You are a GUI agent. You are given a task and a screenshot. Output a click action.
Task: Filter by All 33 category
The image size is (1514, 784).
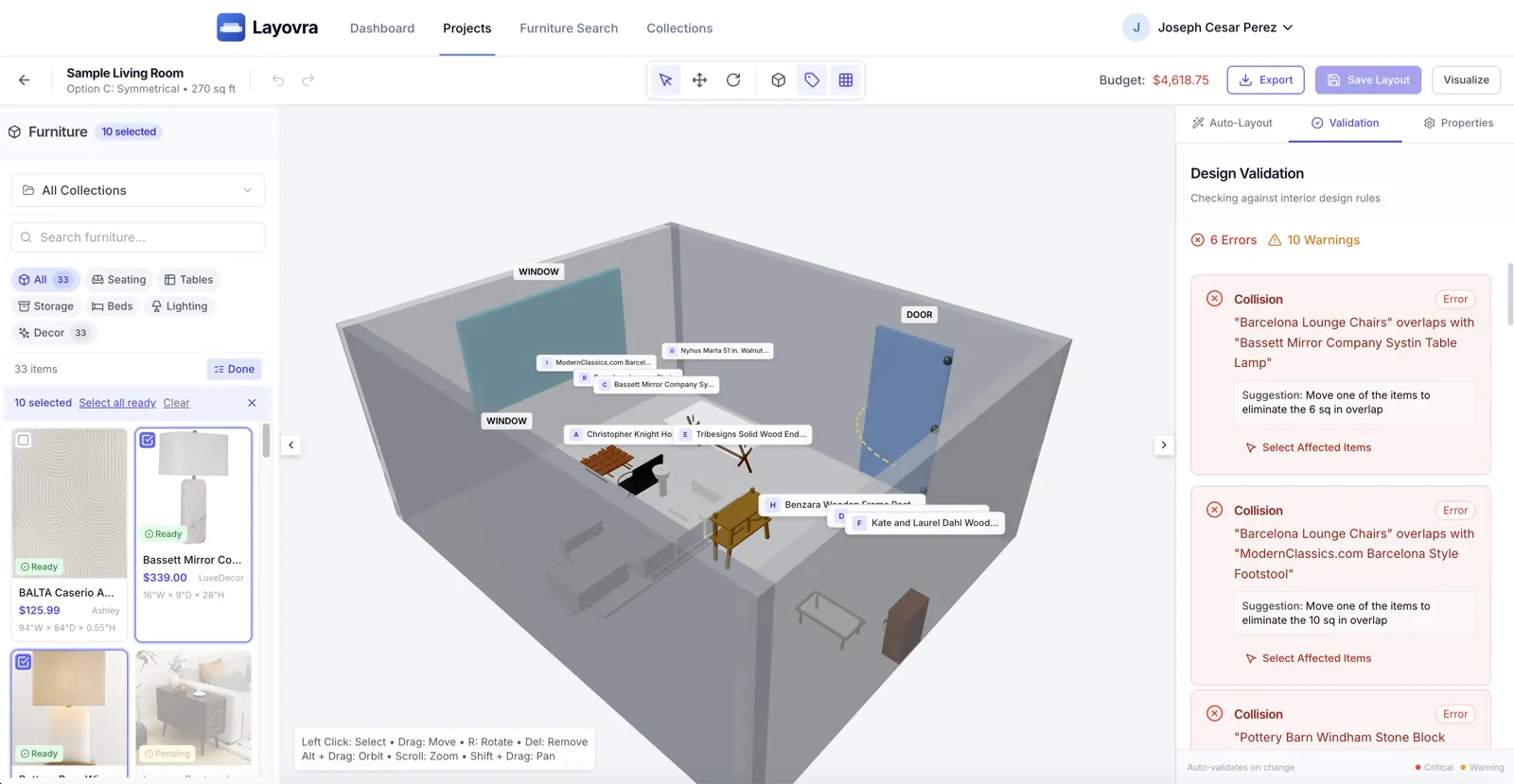(x=45, y=280)
